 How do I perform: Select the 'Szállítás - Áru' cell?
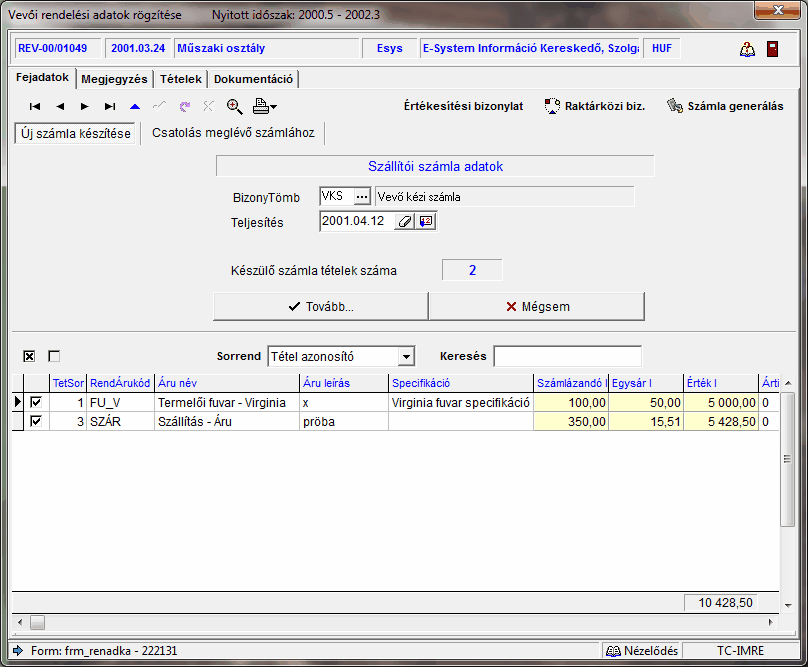[x=227, y=422]
